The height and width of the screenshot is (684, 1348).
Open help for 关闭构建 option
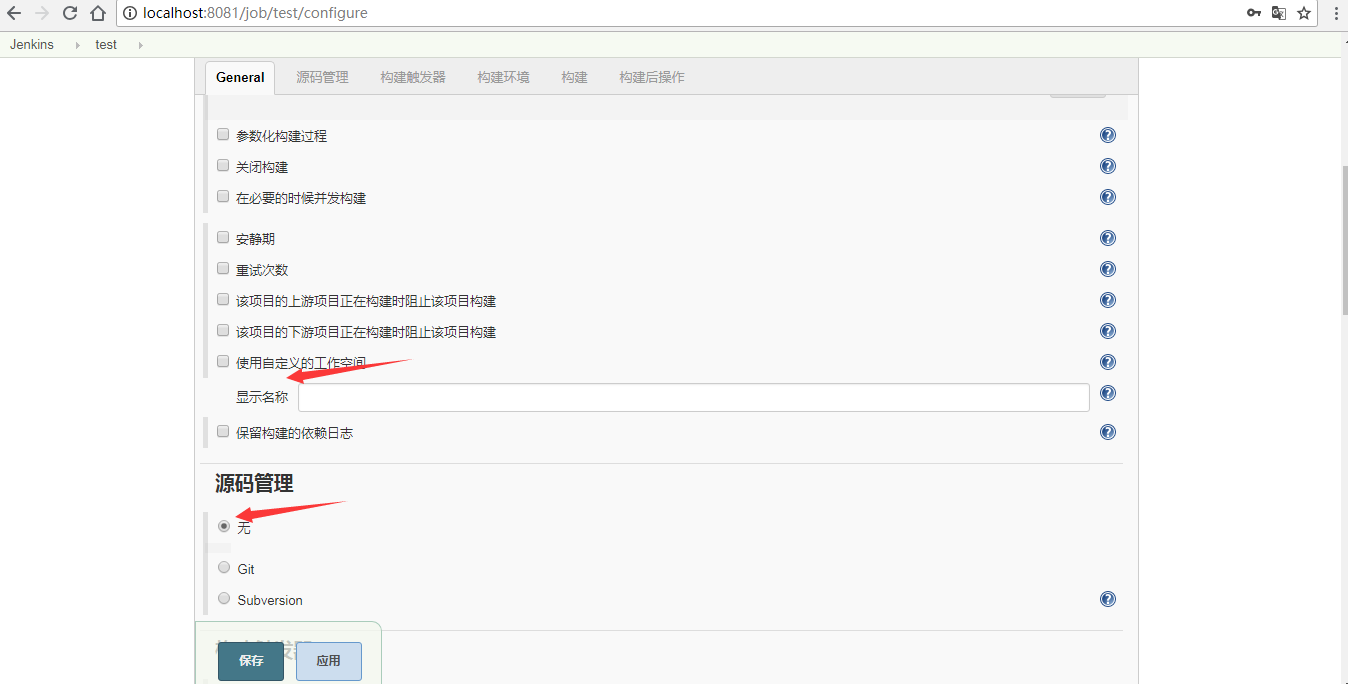pos(1107,165)
